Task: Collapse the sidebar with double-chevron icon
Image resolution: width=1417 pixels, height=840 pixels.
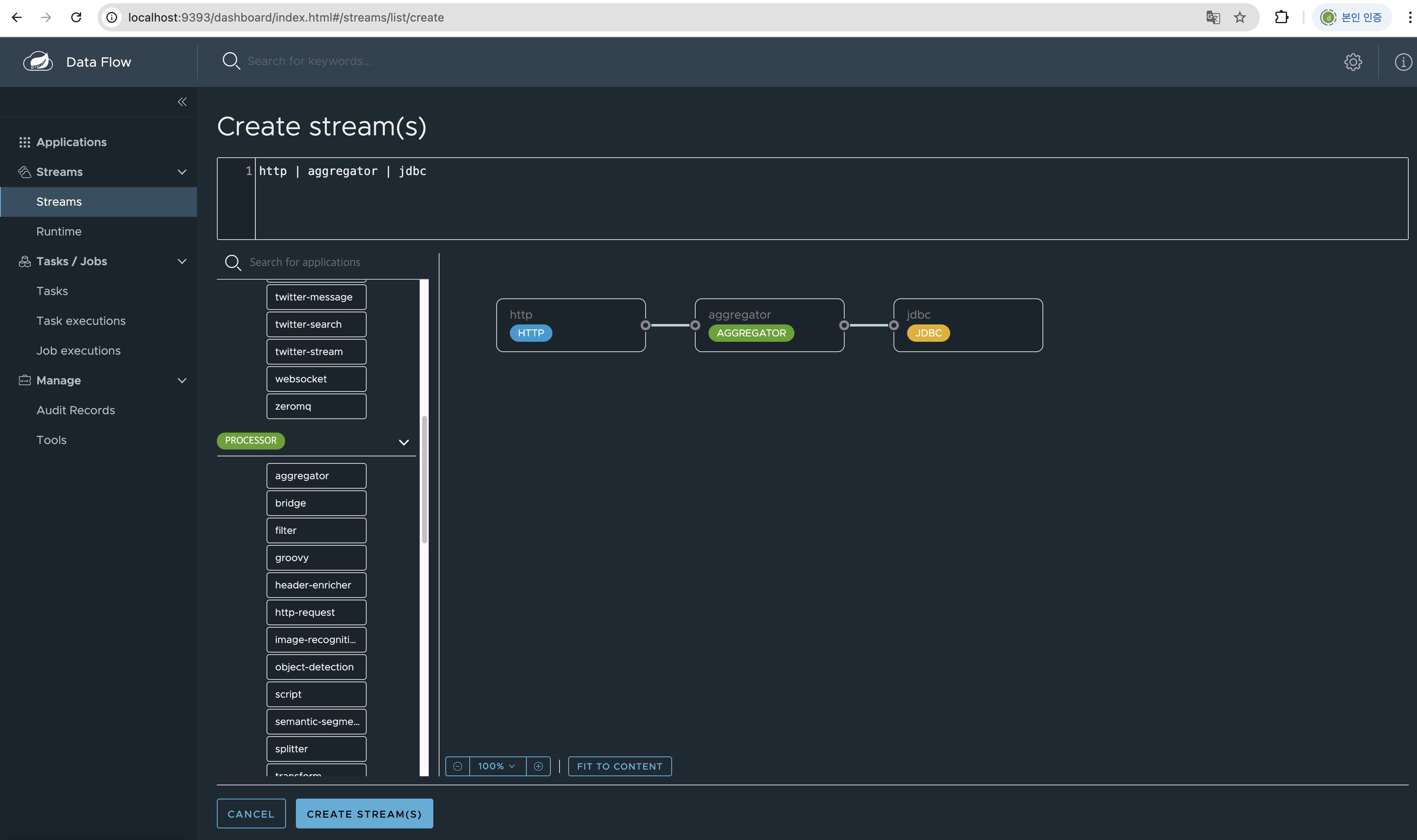Action: [x=182, y=102]
